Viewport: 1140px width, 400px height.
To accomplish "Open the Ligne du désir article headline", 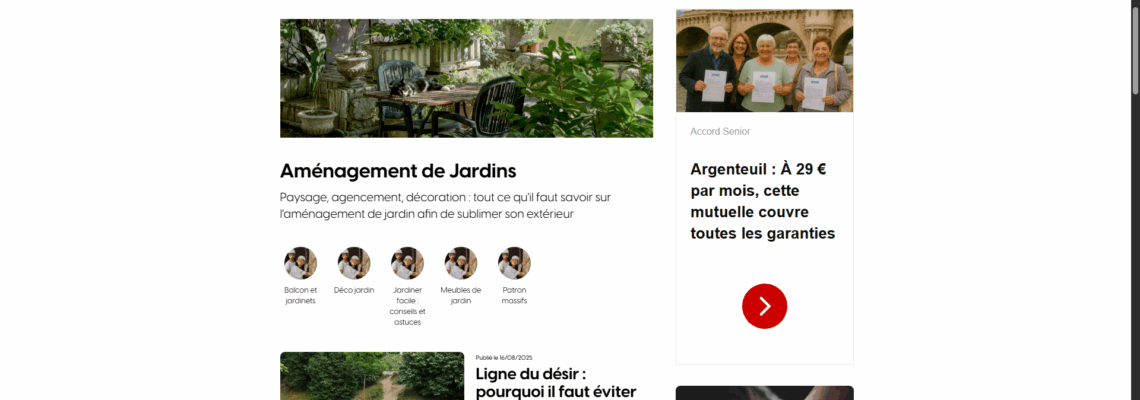I will (556, 383).
